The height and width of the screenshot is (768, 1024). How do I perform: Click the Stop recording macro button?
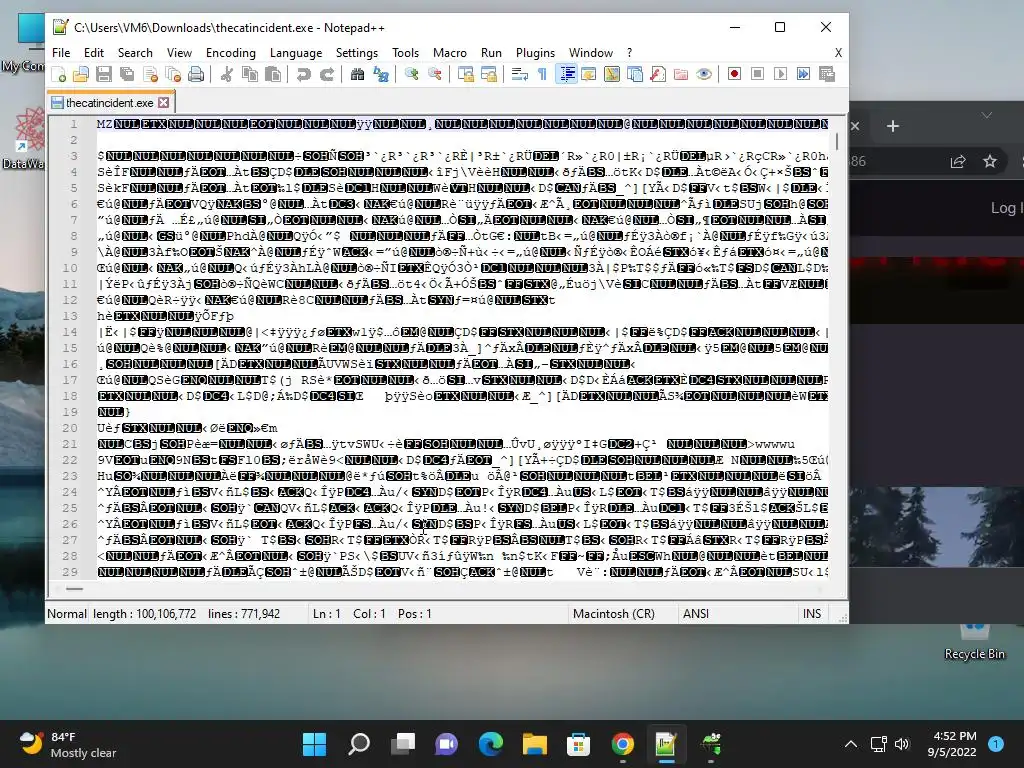758,74
